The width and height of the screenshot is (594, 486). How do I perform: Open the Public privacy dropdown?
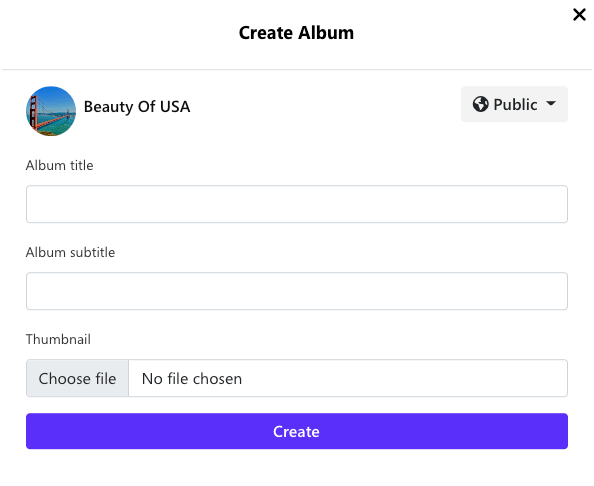pos(514,104)
